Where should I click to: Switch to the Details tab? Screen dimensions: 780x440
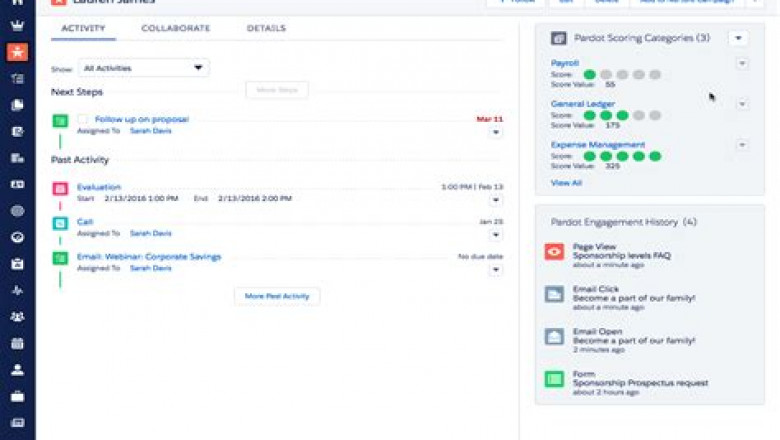(x=266, y=28)
